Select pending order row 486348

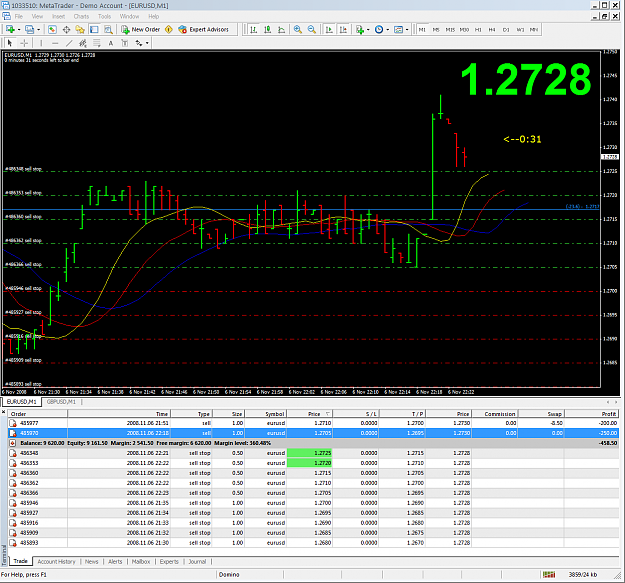point(313,453)
